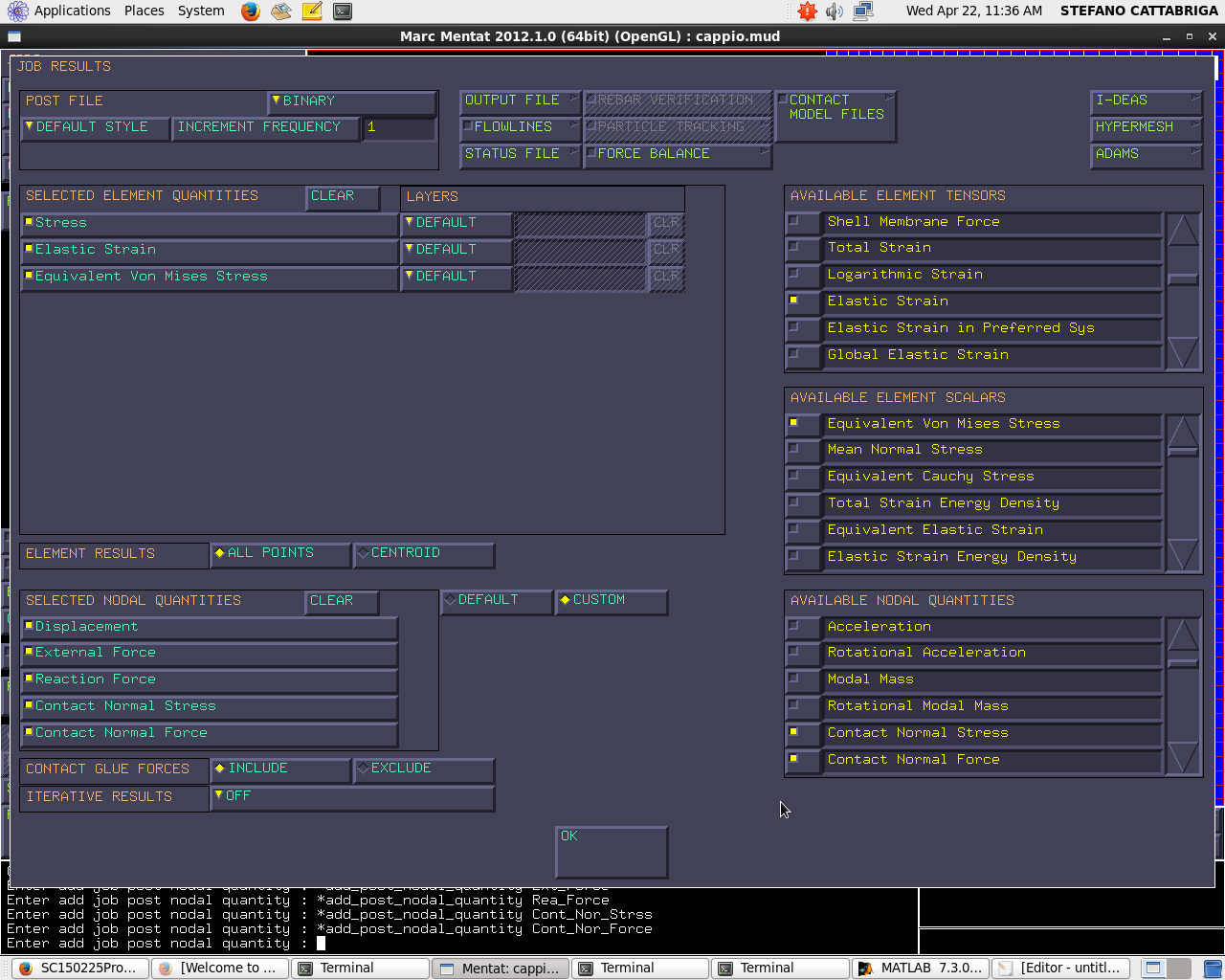Click the red update notifier tray icon
Screen dimensions: 1225x980
tap(808, 11)
